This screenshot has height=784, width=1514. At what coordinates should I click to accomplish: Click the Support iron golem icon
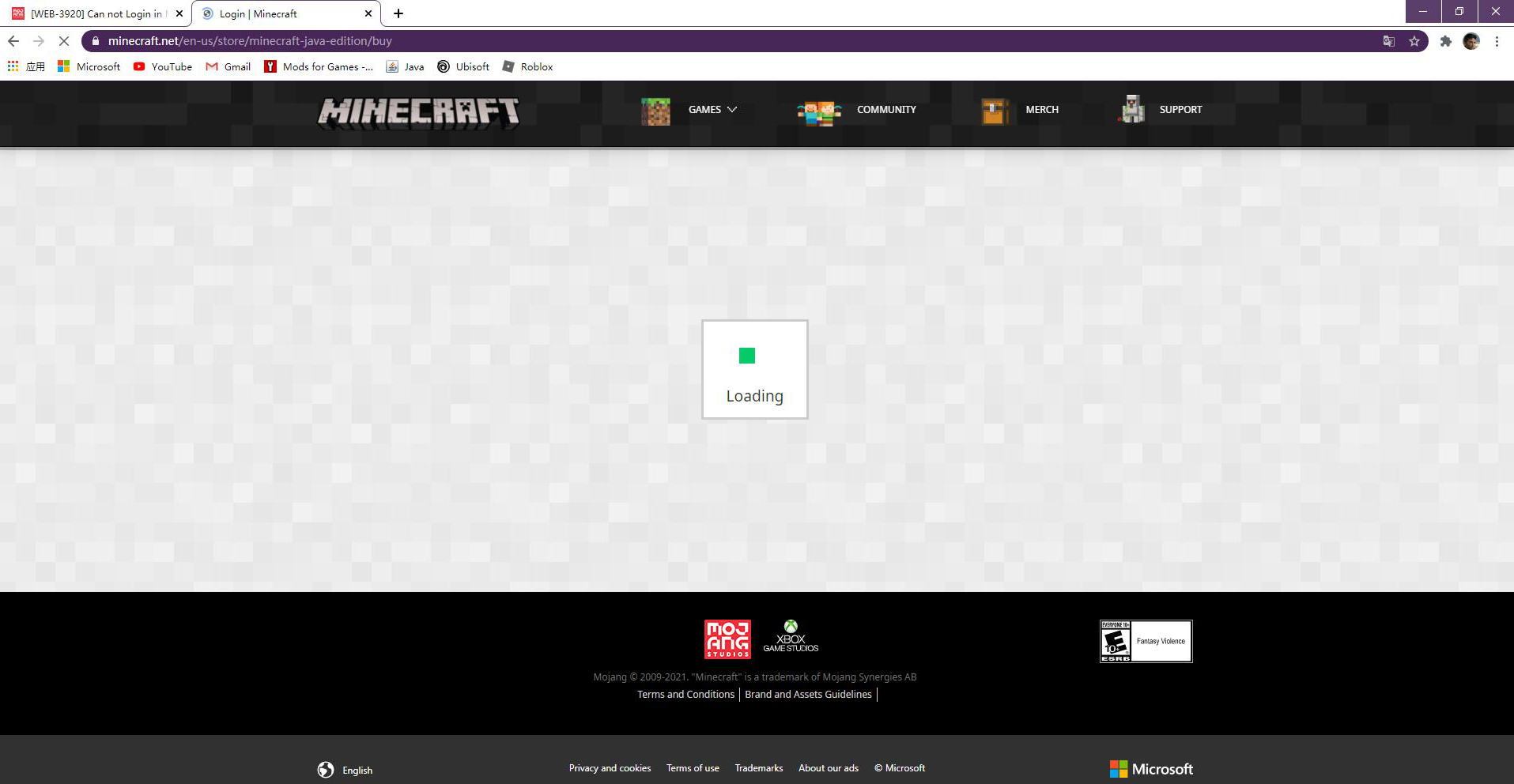point(1132,109)
